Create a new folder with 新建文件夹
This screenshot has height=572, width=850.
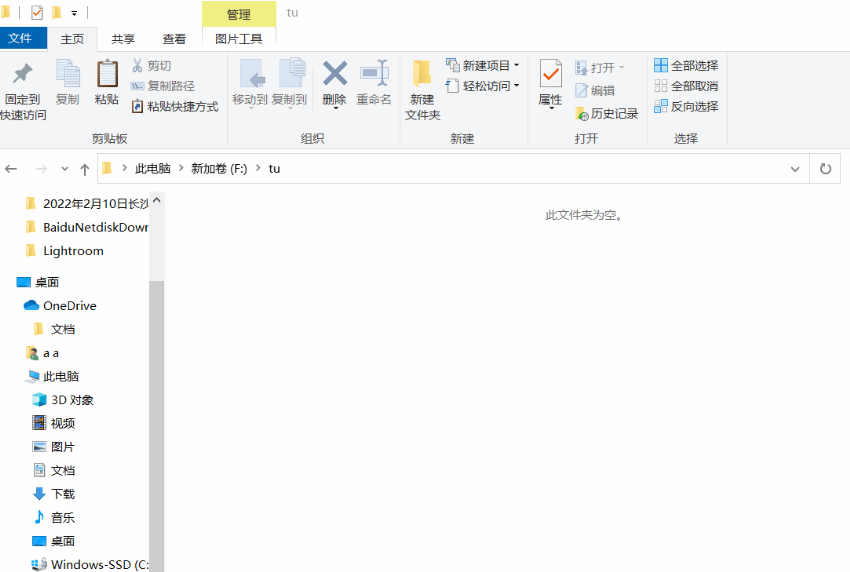click(x=422, y=90)
